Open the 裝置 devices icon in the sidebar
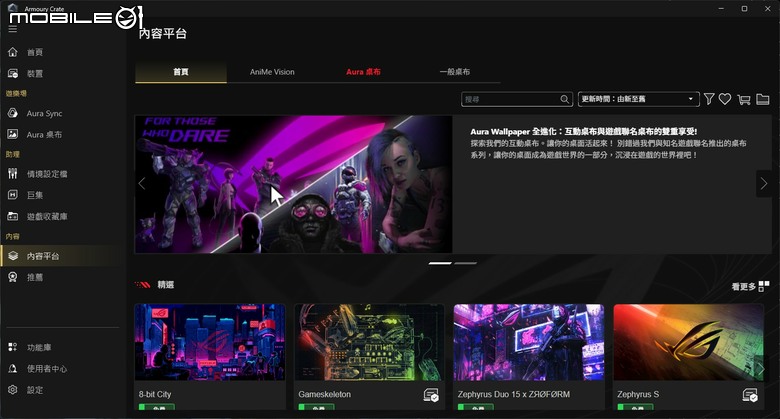Image resolution: width=780 pixels, height=419 pixels. 12,73
